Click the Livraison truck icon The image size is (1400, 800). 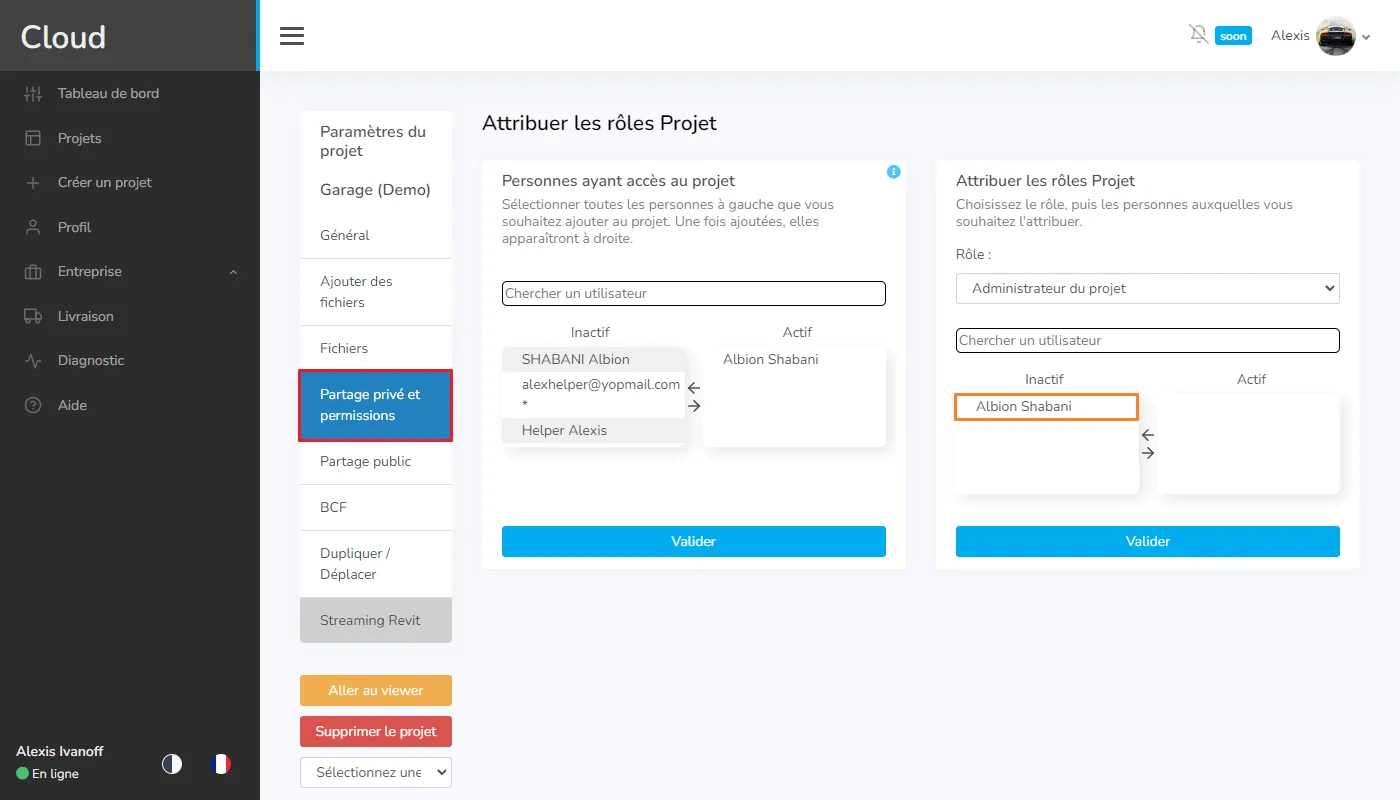[33, 316]
